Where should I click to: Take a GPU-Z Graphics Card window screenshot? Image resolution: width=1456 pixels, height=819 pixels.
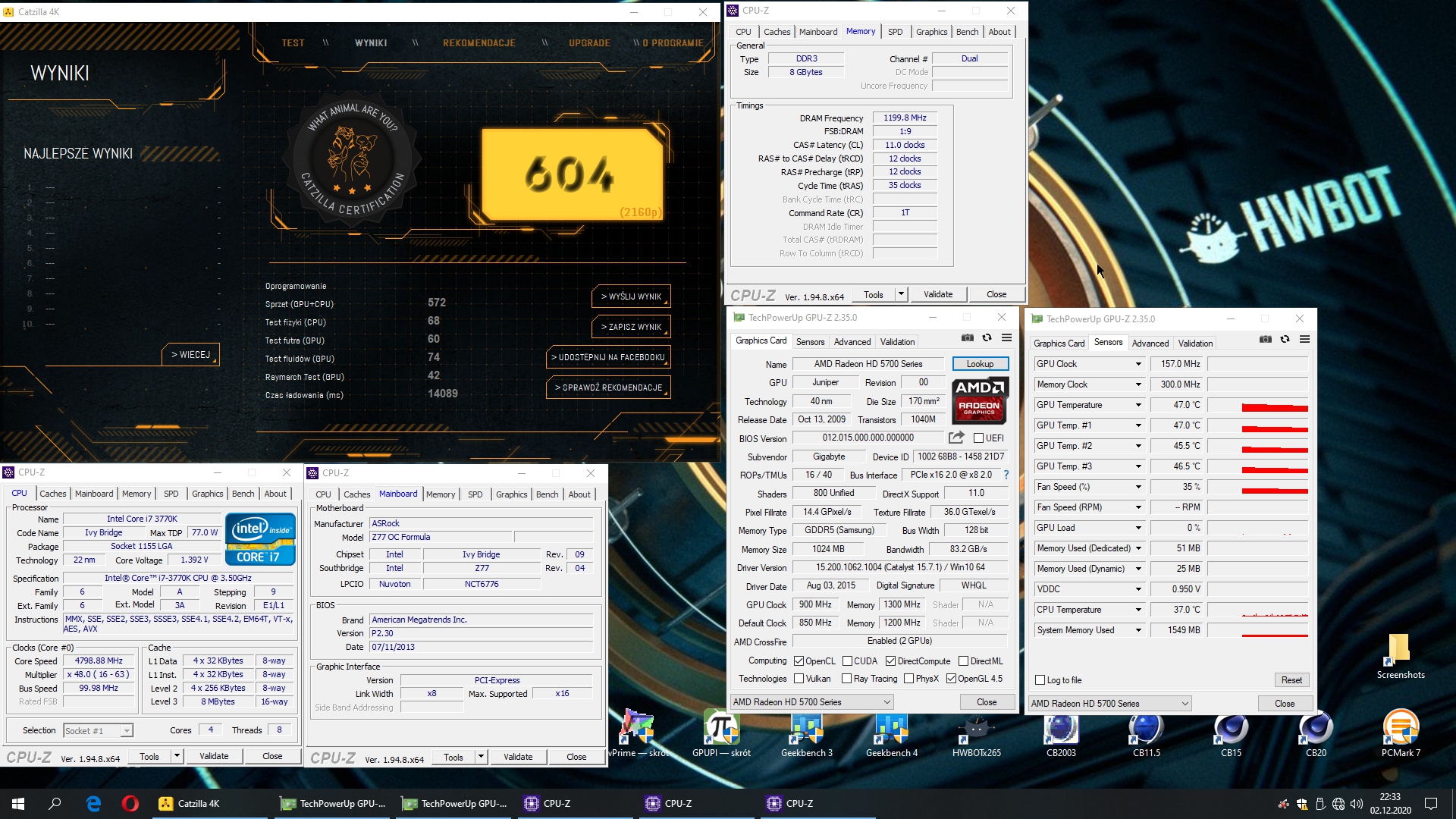click(x=968, y=338)
